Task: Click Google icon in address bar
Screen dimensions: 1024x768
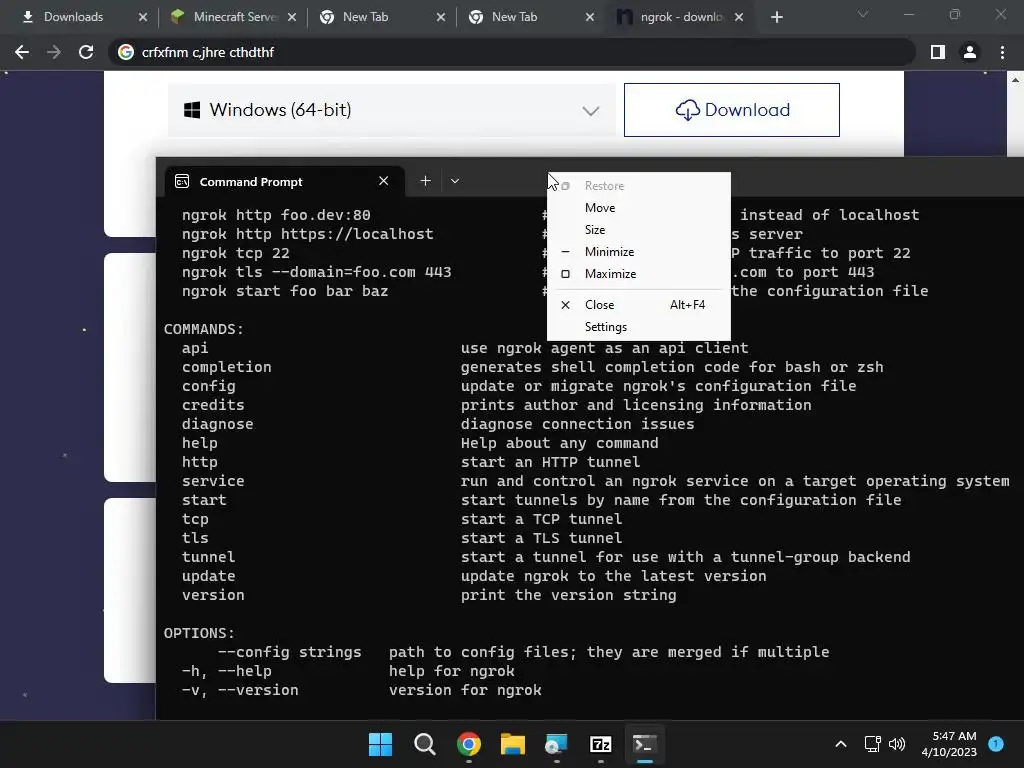Action: pos(125,52)
